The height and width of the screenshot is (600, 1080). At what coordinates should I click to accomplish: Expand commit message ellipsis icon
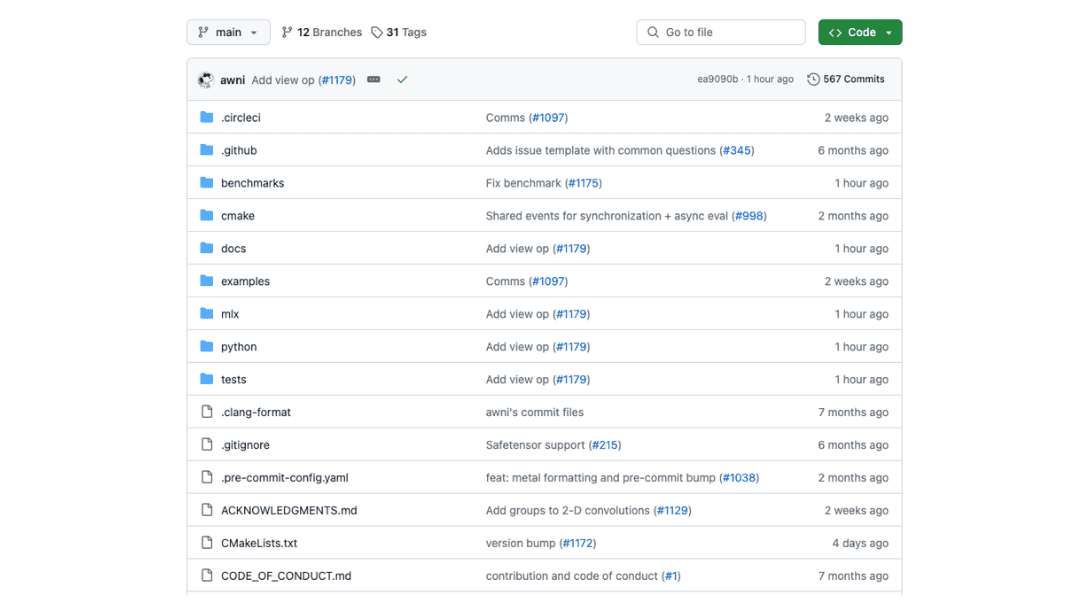point(374,80)
